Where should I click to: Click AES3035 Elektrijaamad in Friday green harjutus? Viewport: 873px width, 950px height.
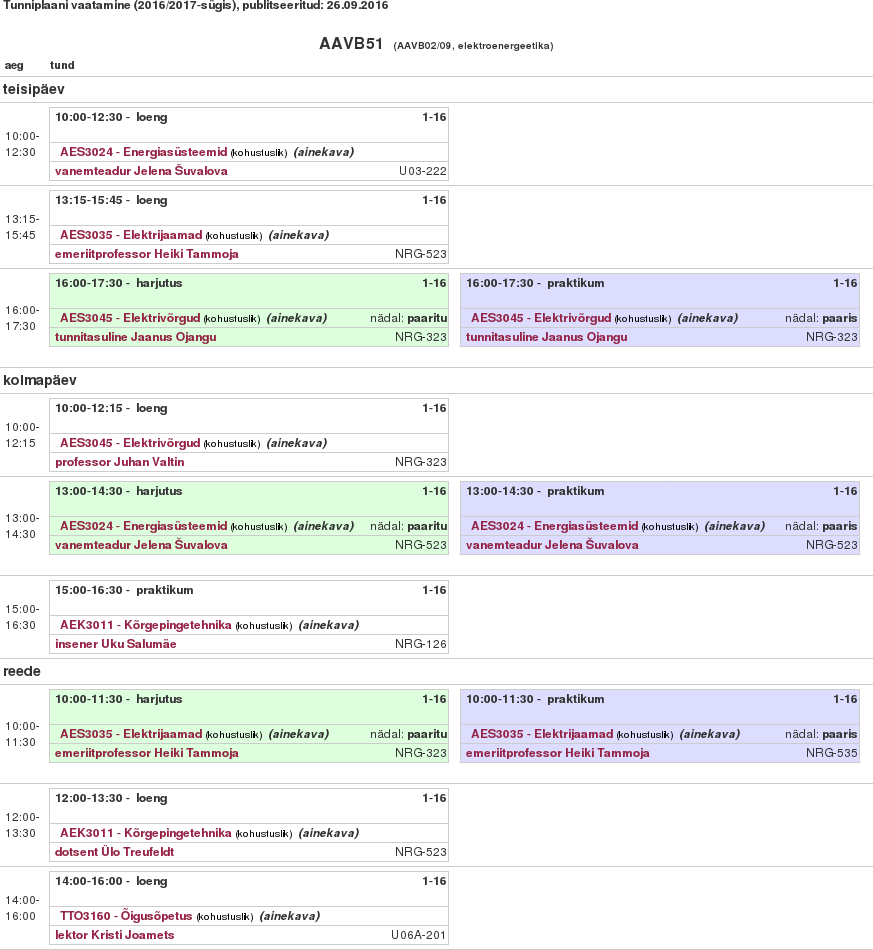(131, 734)
